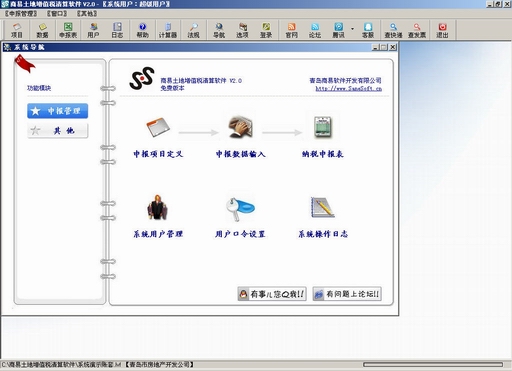This screenshot has width=512, height=371.
Task: Click the 青岛商易软件开发有限公司 company name
Action: click(345, 80)
